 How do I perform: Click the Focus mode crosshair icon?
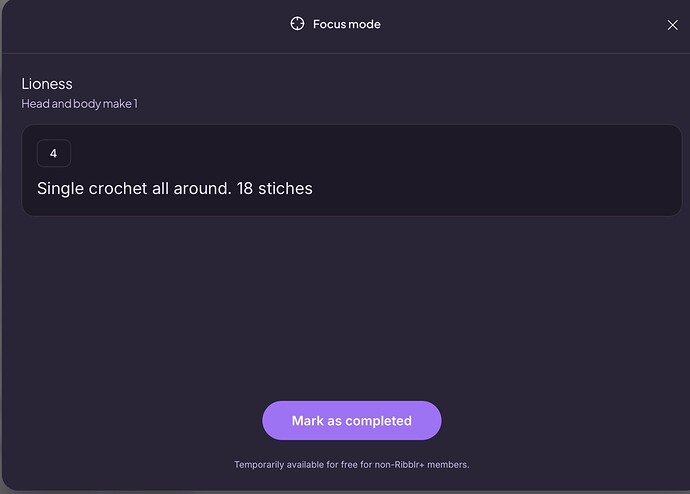pyautogui.click(x=297, y=24)
